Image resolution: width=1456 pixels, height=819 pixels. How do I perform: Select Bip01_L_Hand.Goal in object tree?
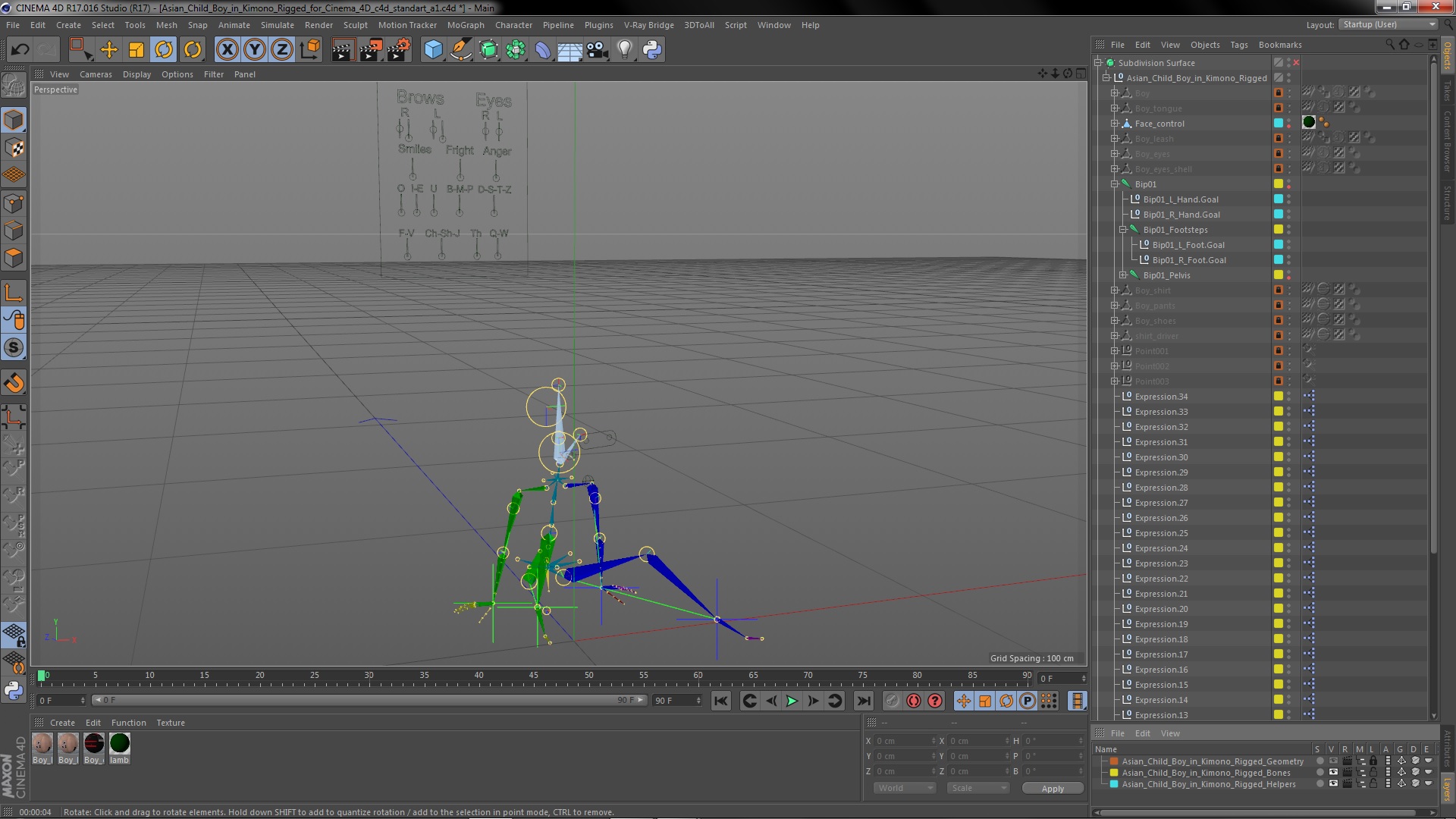click(x=1181, y=199)
